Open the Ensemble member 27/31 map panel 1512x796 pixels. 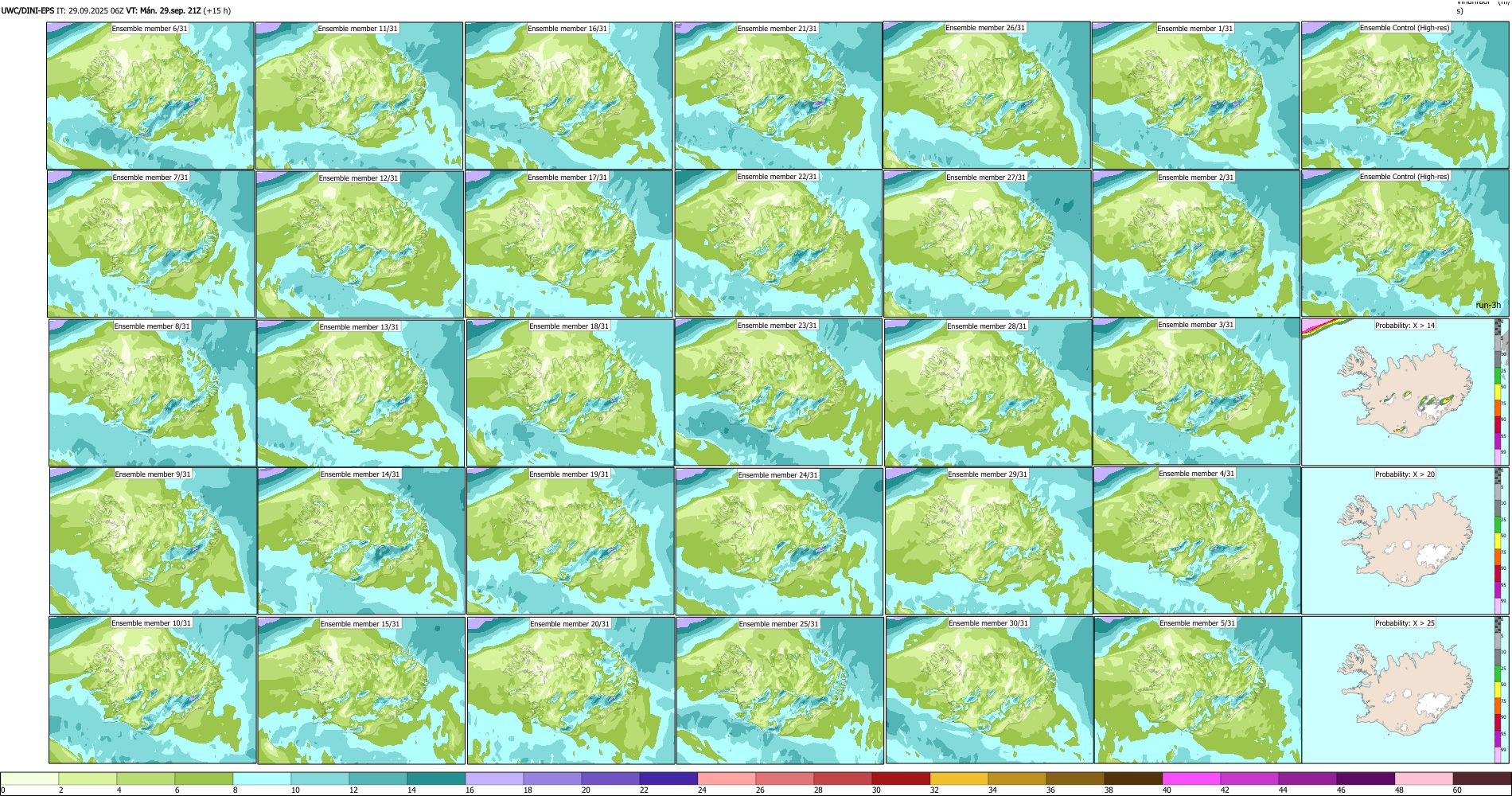coord(988,244)
